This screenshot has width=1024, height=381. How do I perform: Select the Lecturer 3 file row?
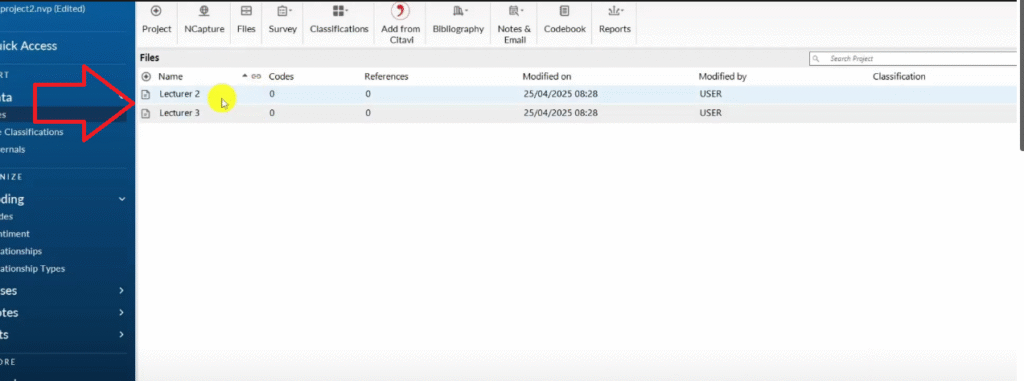click(577, 112)
